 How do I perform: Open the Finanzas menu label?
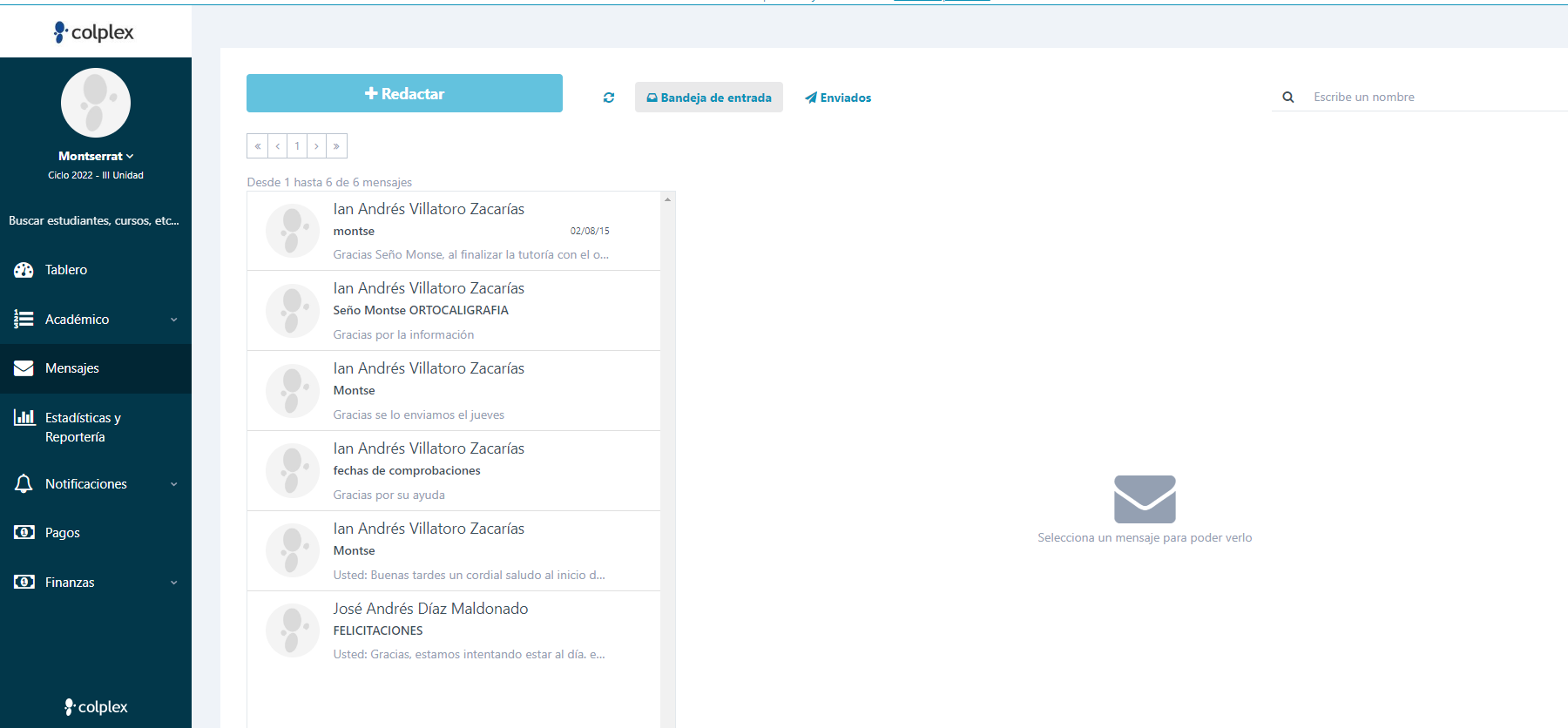point(70,583)
